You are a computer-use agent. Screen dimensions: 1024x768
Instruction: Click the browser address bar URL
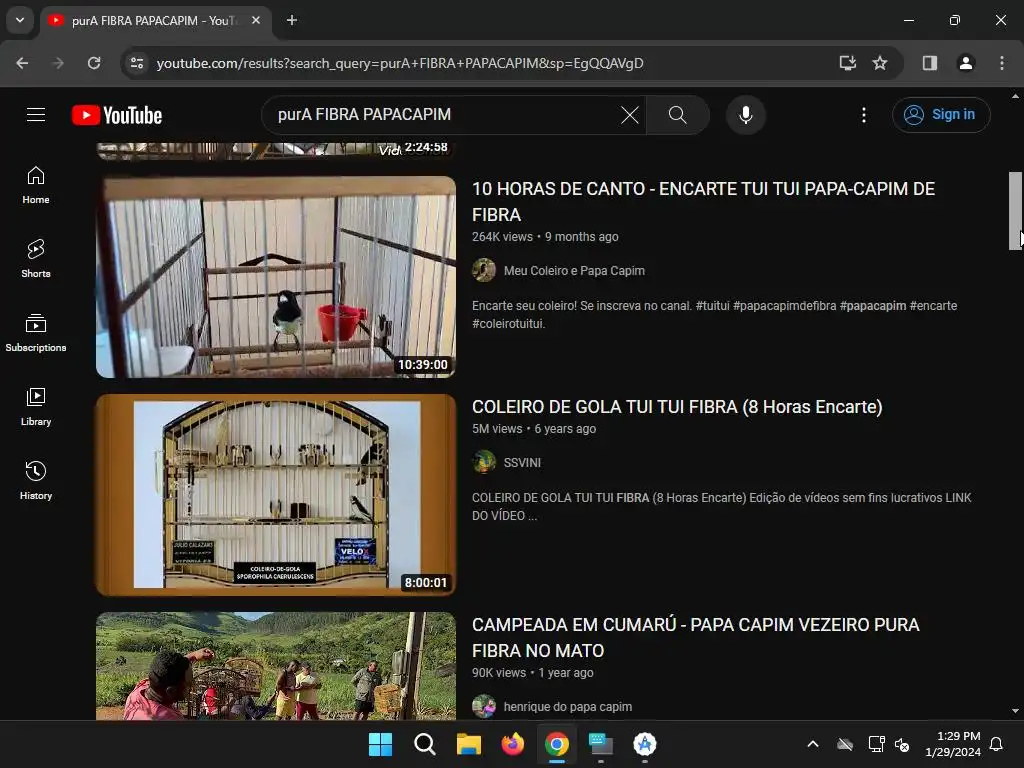400,63
